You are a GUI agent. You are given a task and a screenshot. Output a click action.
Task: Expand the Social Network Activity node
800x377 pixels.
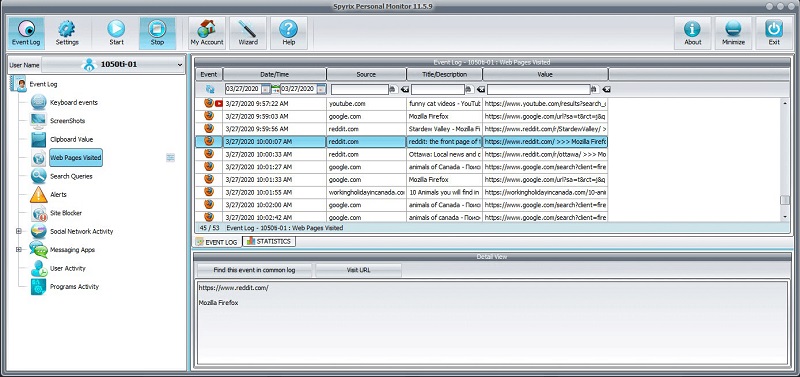coord(18,231)
